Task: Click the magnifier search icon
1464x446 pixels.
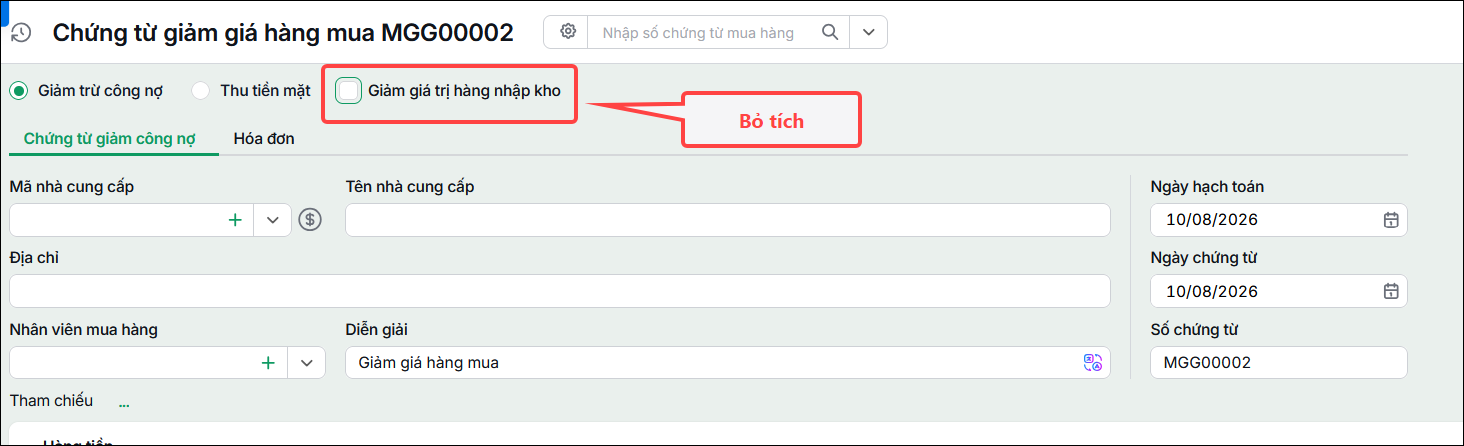Action: click(x=829, y=32)
